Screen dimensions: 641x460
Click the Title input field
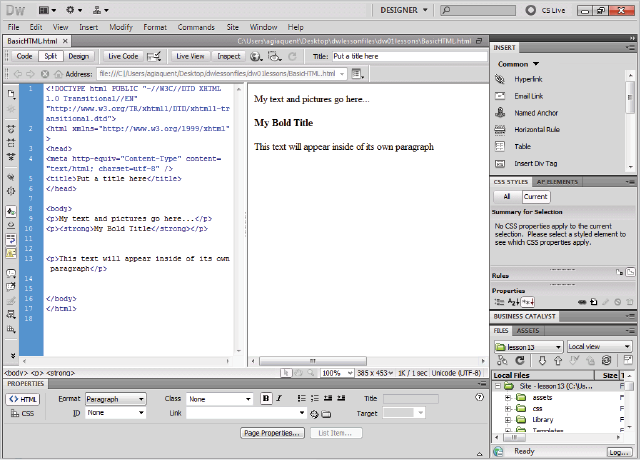click(x=410, y=56)
